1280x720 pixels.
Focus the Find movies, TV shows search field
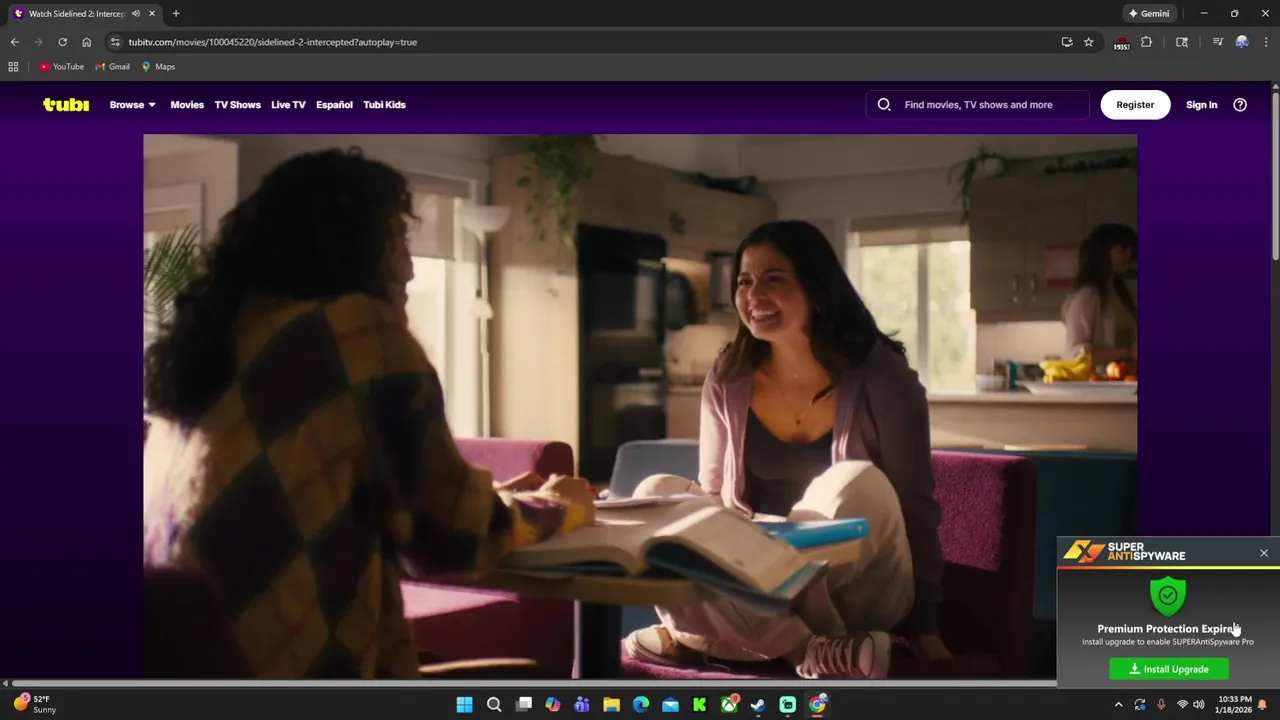pyautogui.click(x=978, y=104)
